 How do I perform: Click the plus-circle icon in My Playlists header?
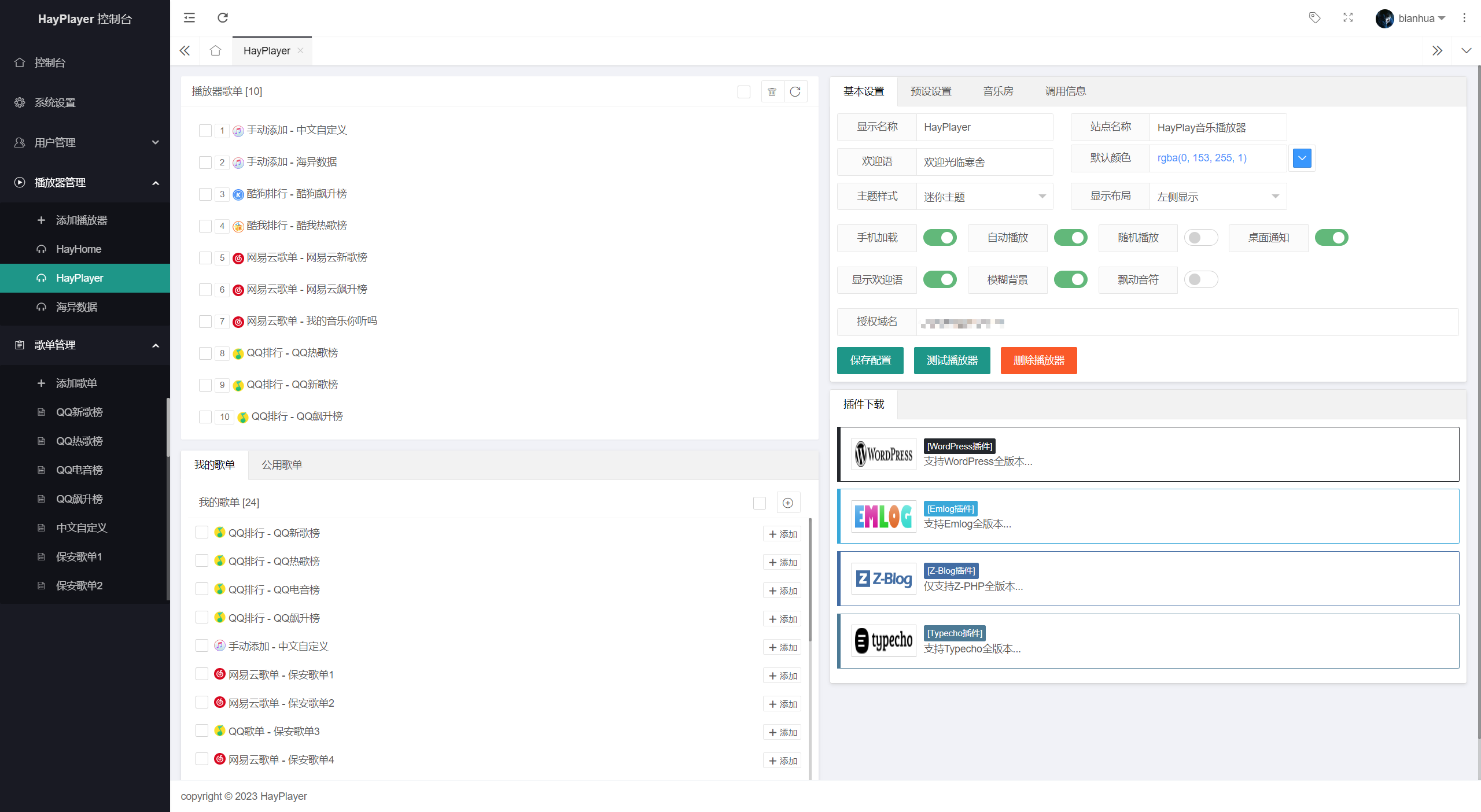pos(787,503)
